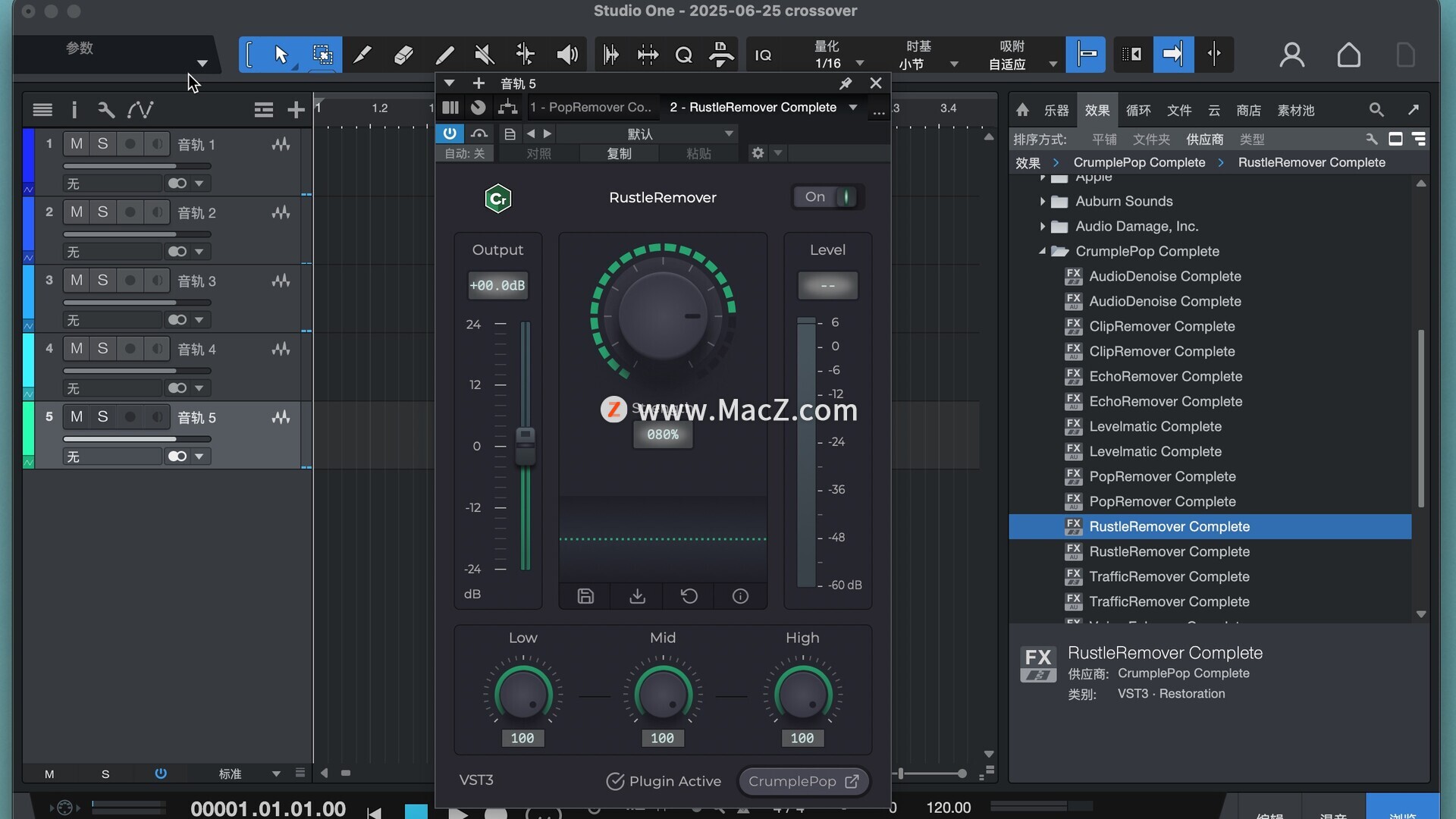Screen dimensions: 1456x819
Task: Show automation curve icon in track header
Action: (140, 110)
